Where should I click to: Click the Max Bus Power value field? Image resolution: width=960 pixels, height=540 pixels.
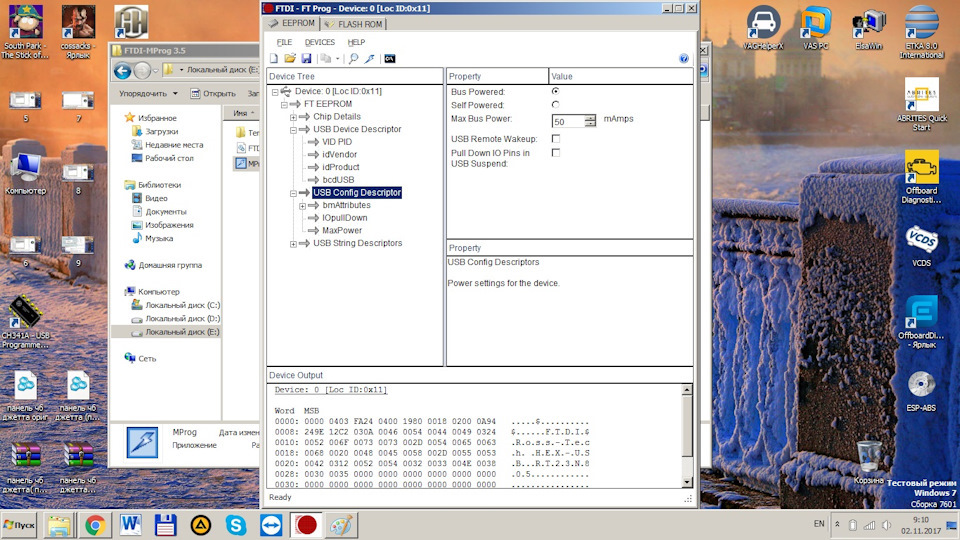[x=568, y=121]
